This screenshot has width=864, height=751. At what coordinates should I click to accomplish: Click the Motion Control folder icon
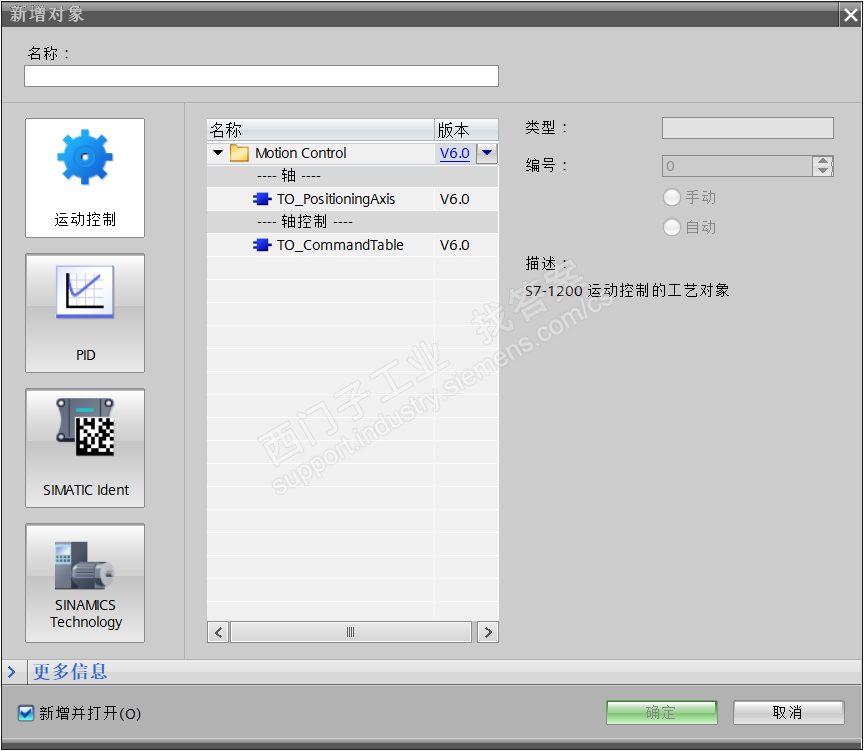[239, 153]
